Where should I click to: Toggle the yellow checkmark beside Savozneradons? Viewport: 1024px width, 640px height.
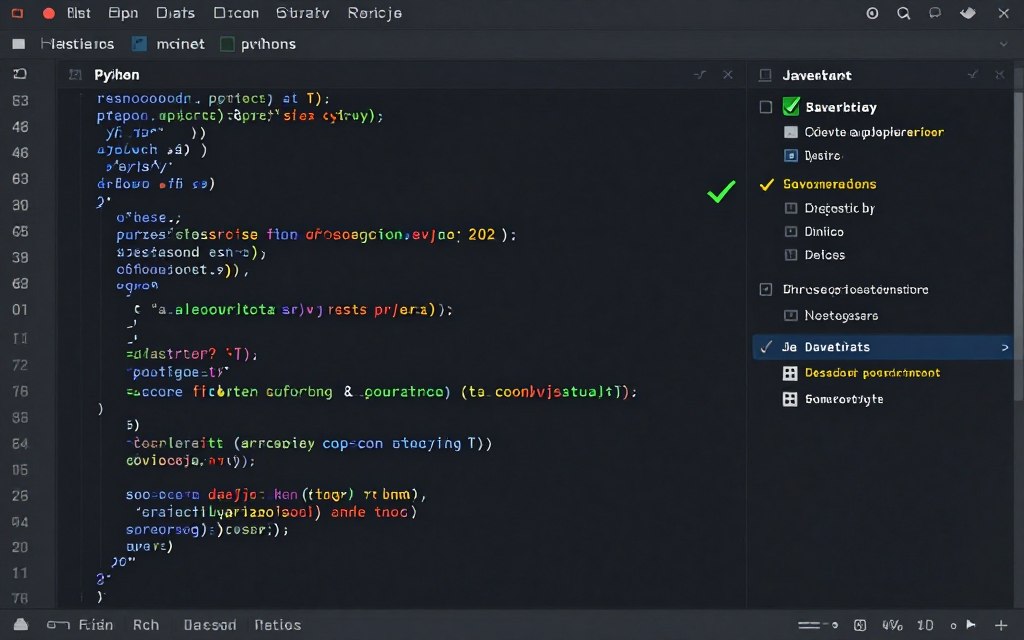(767, 184)
